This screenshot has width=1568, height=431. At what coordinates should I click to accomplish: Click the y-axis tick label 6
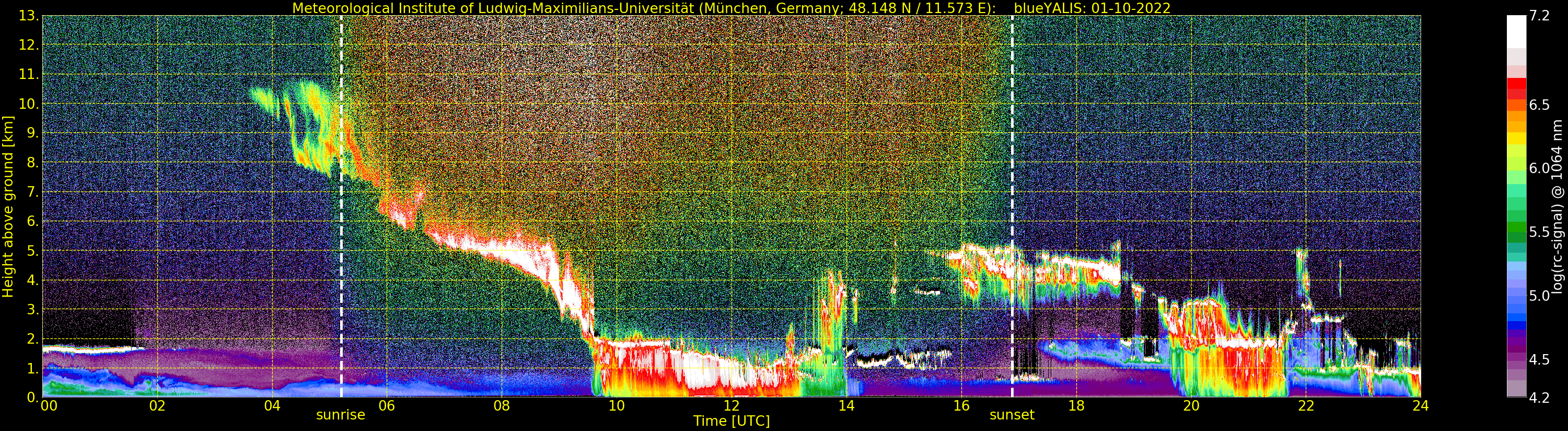point(33,221)
